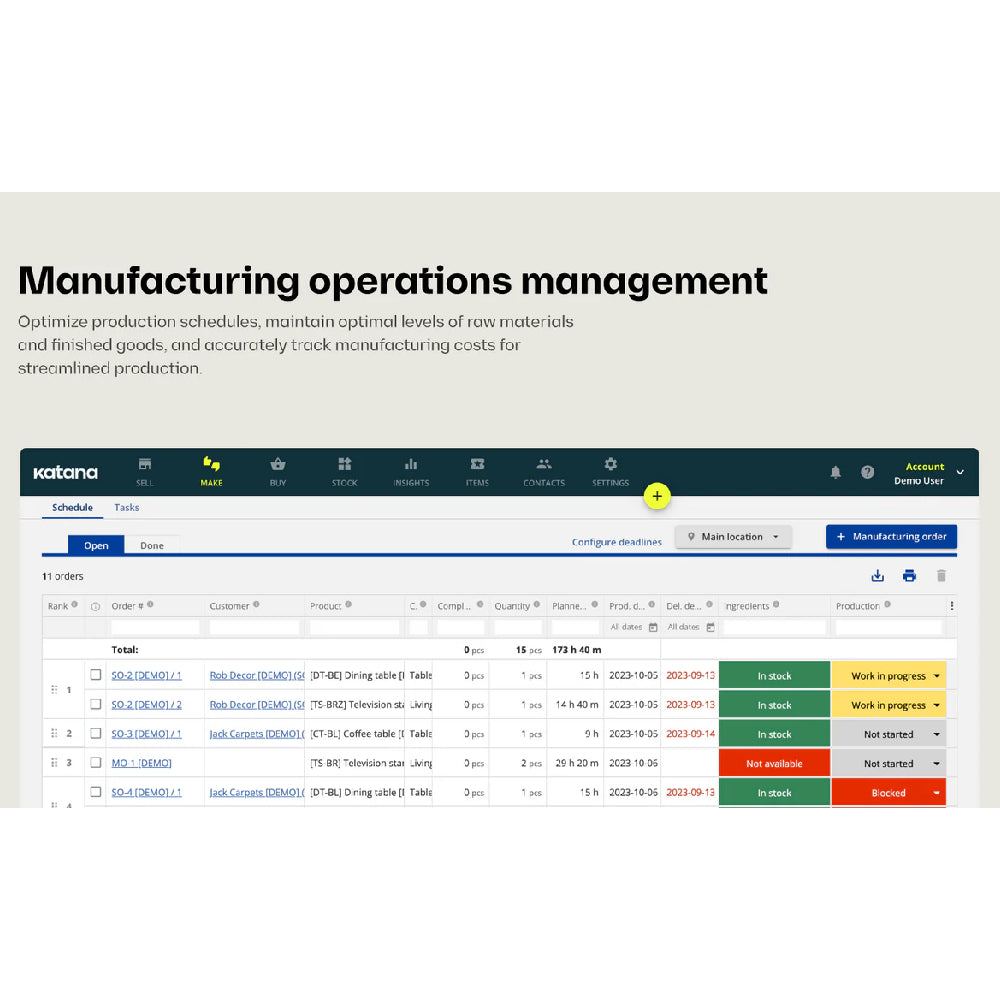Tick the checkbox for MO-1 [DEMO]
The image size is (1000, 1000).
pos(96,763)
